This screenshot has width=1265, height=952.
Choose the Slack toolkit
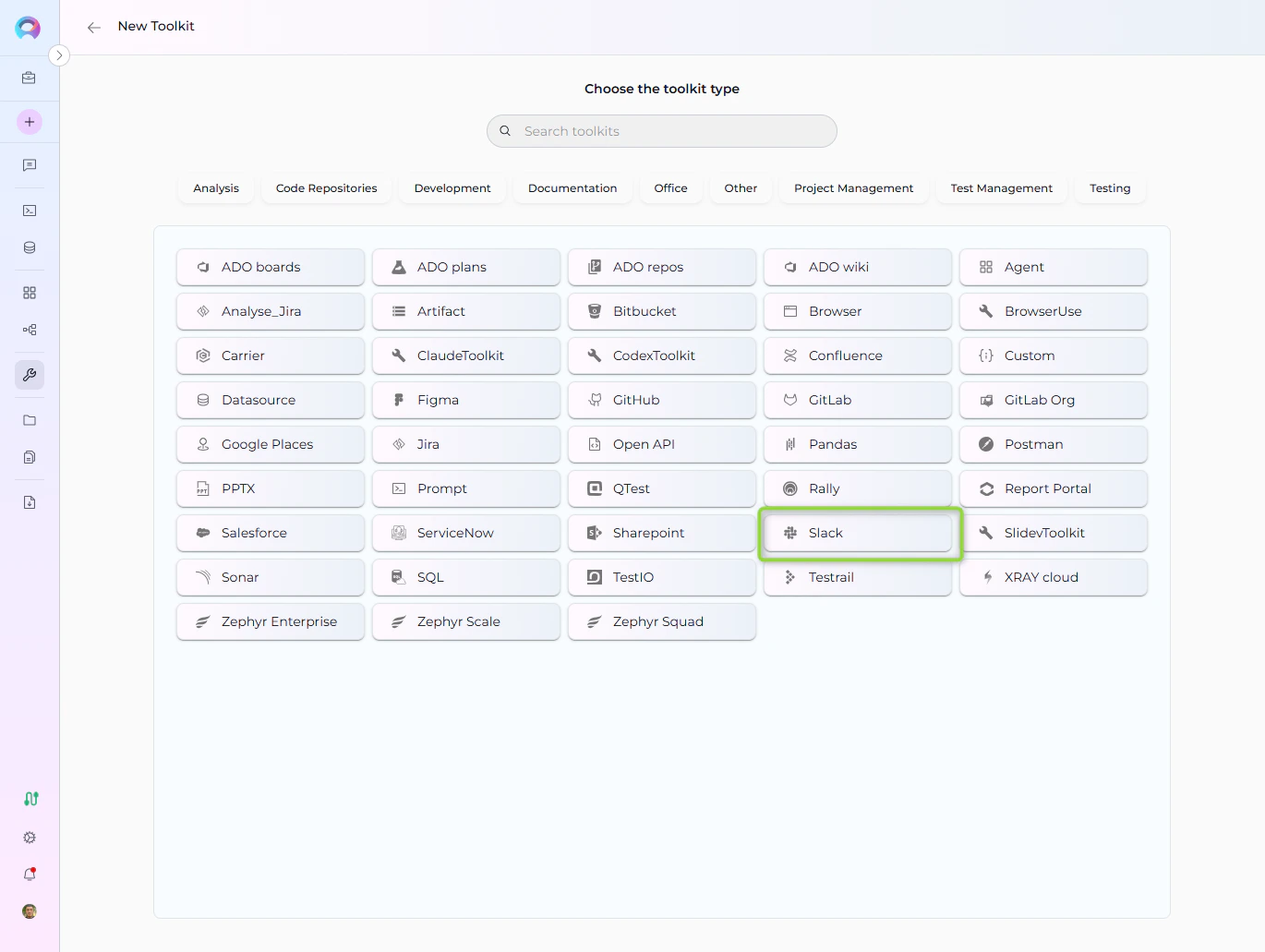pos(858,533)
